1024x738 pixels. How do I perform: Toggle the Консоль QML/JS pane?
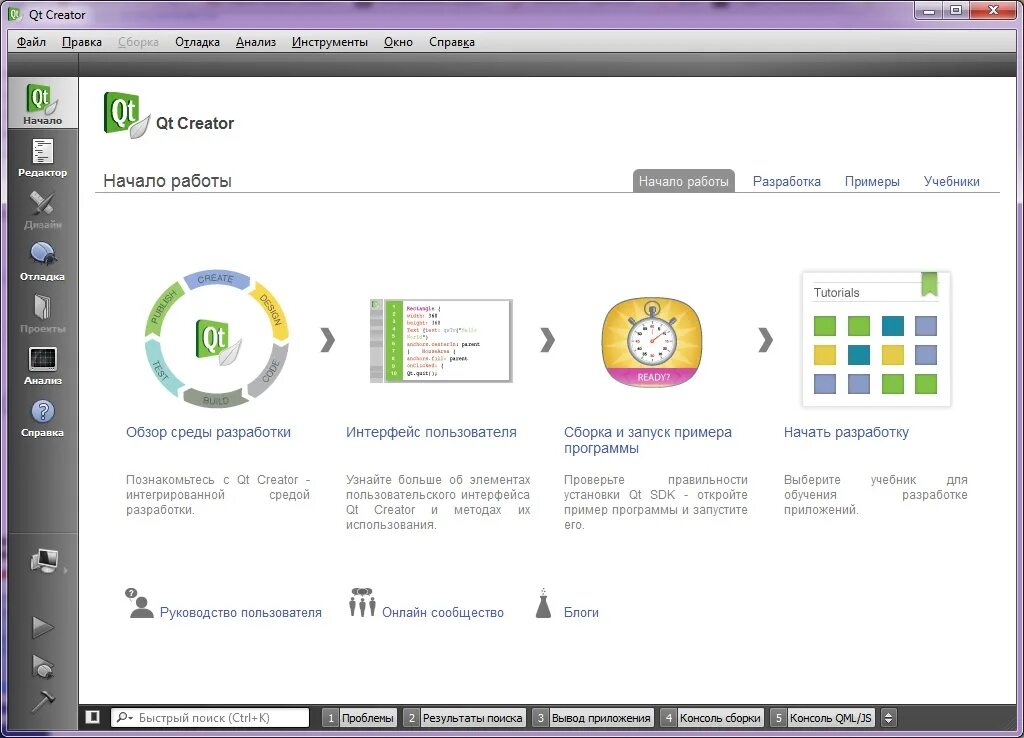click(822, 718)
